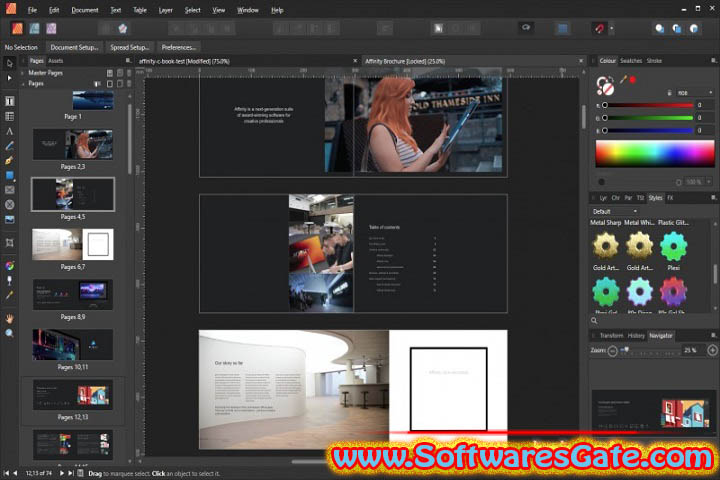720x480 pixels.
Task: Select the View hand tool
Action: [x=9, y=318]
